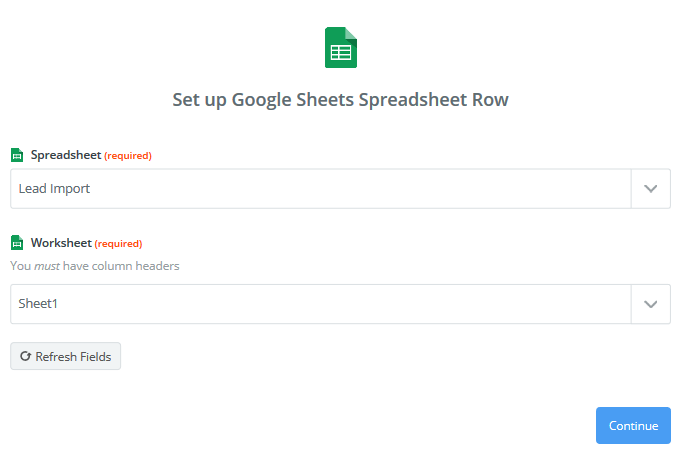The height and width of the screenshot is (463, 683).
Task: Click Sheets icon beside Spreadsheet label
Action: pyautogui.click(x=17, y=155)
